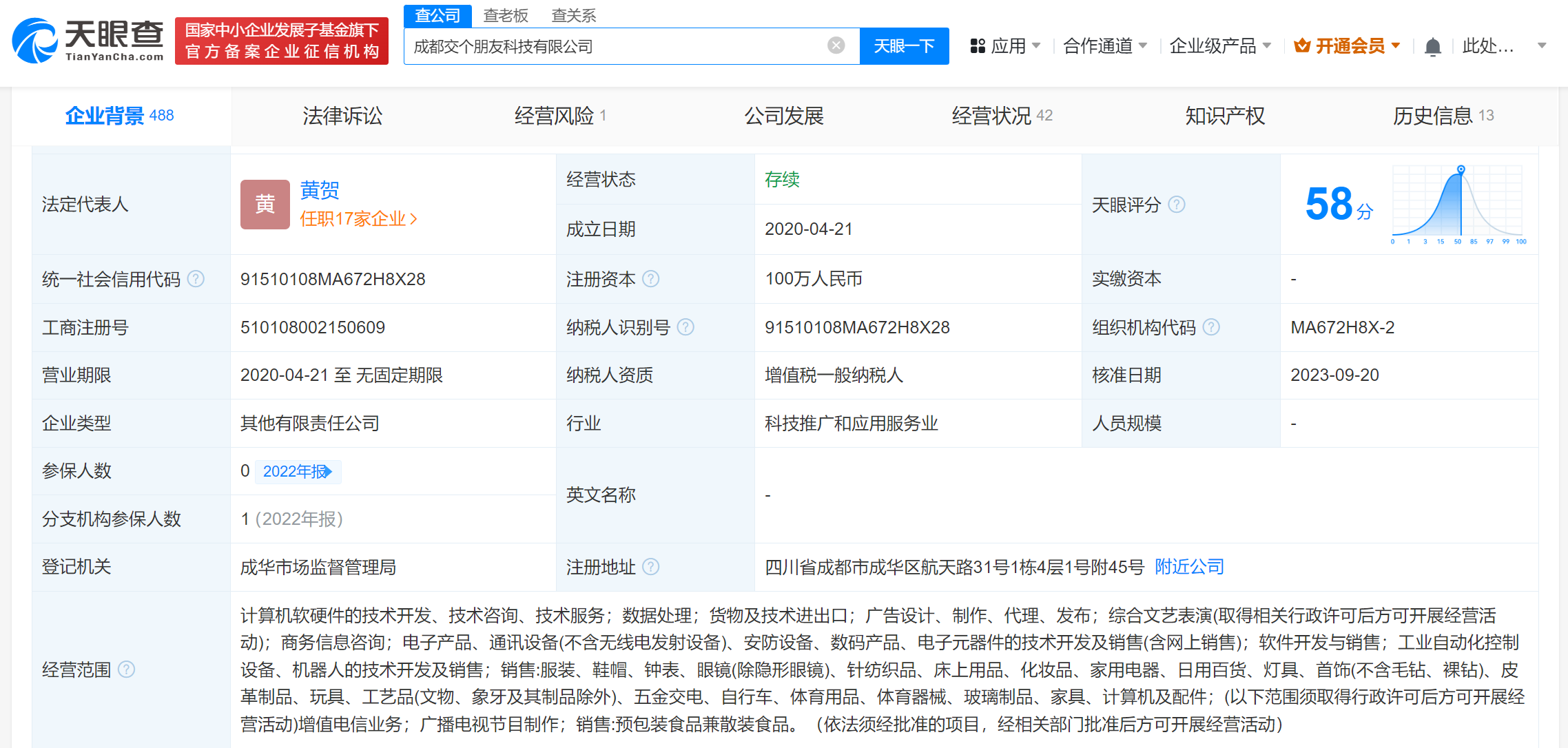Click the 增值税一般纳税人 value
Viewport: 1568px width, 748px height.
pos(834,375)
